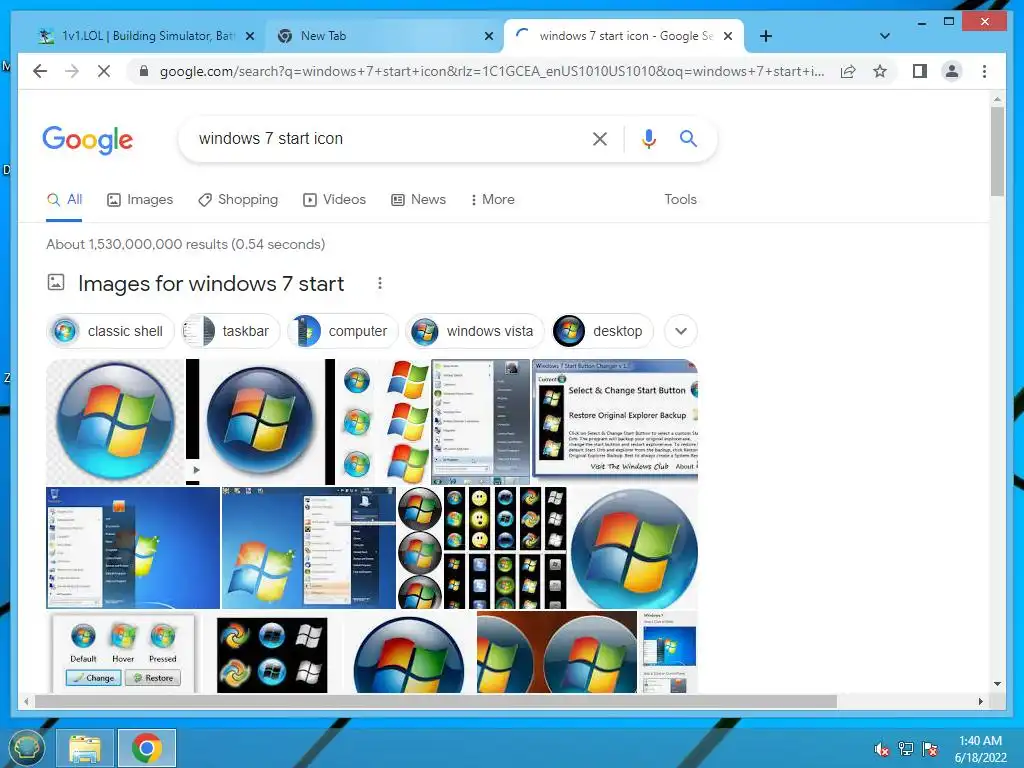Image resolution: width=1024 pixels, height=768 pixels.
Task: Click the horizontal scrollbar thumb
Action: (x=436, y=701)
